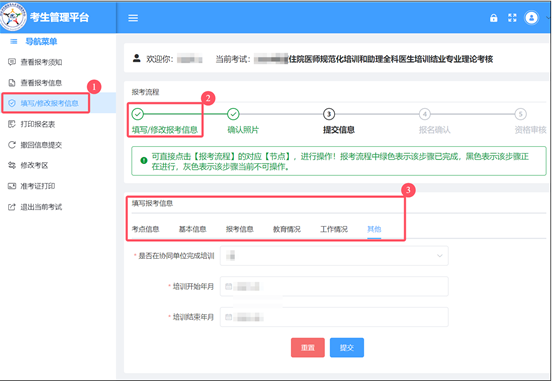This screenshot has width=552, height=382.
Task: Toggle fullscreen with the expand icon
Action: coord(512,18)
